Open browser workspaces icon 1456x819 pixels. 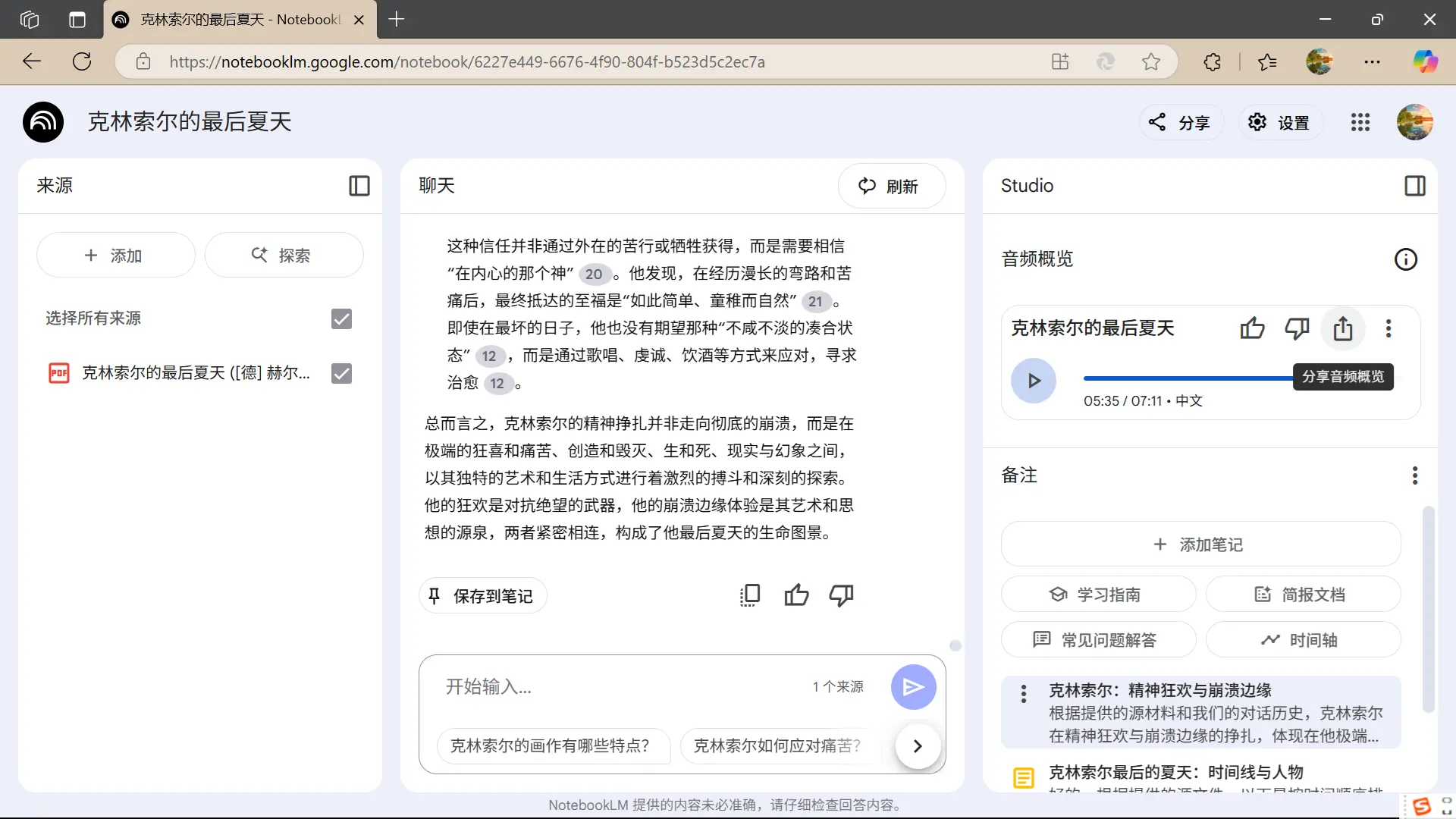[30, 20]
